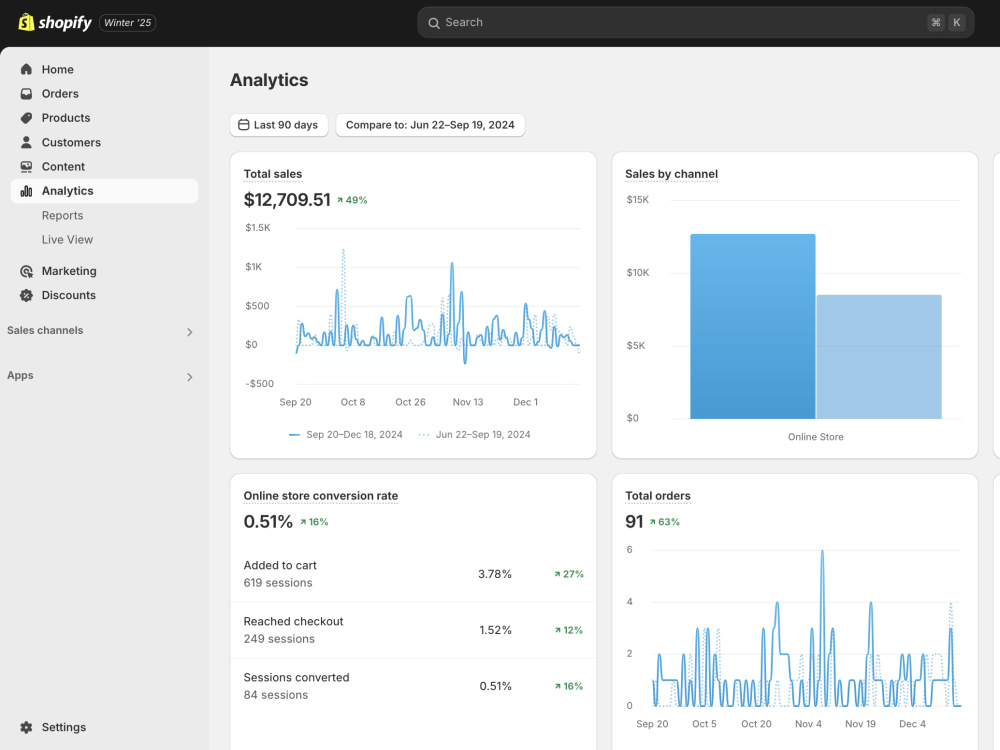
Task: Open the Compare to date range dropdown
Action: point(430,125)
